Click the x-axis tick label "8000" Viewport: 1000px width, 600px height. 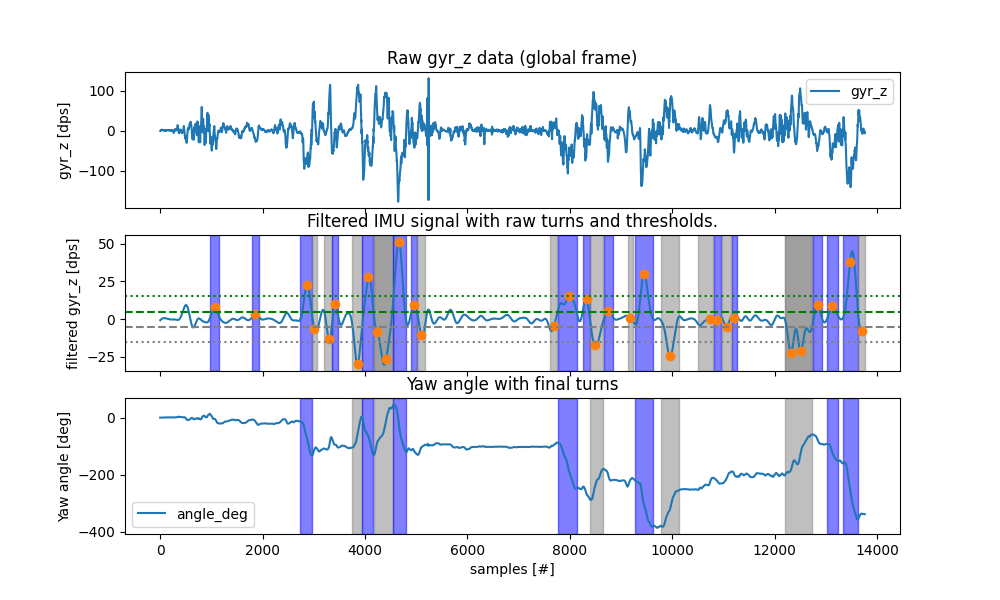(570, 551)
